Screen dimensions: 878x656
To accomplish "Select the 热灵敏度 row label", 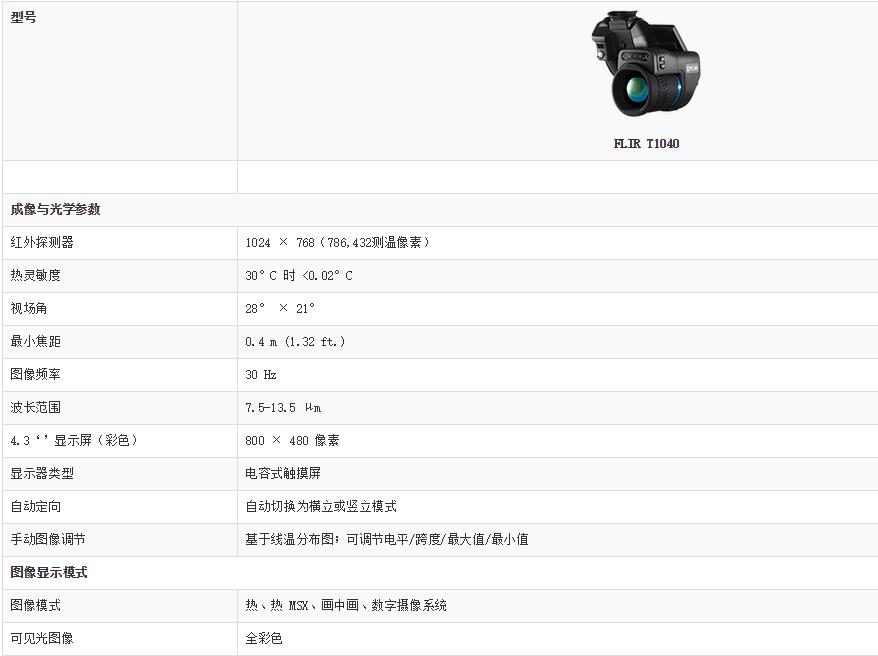I will coord(36,275).
